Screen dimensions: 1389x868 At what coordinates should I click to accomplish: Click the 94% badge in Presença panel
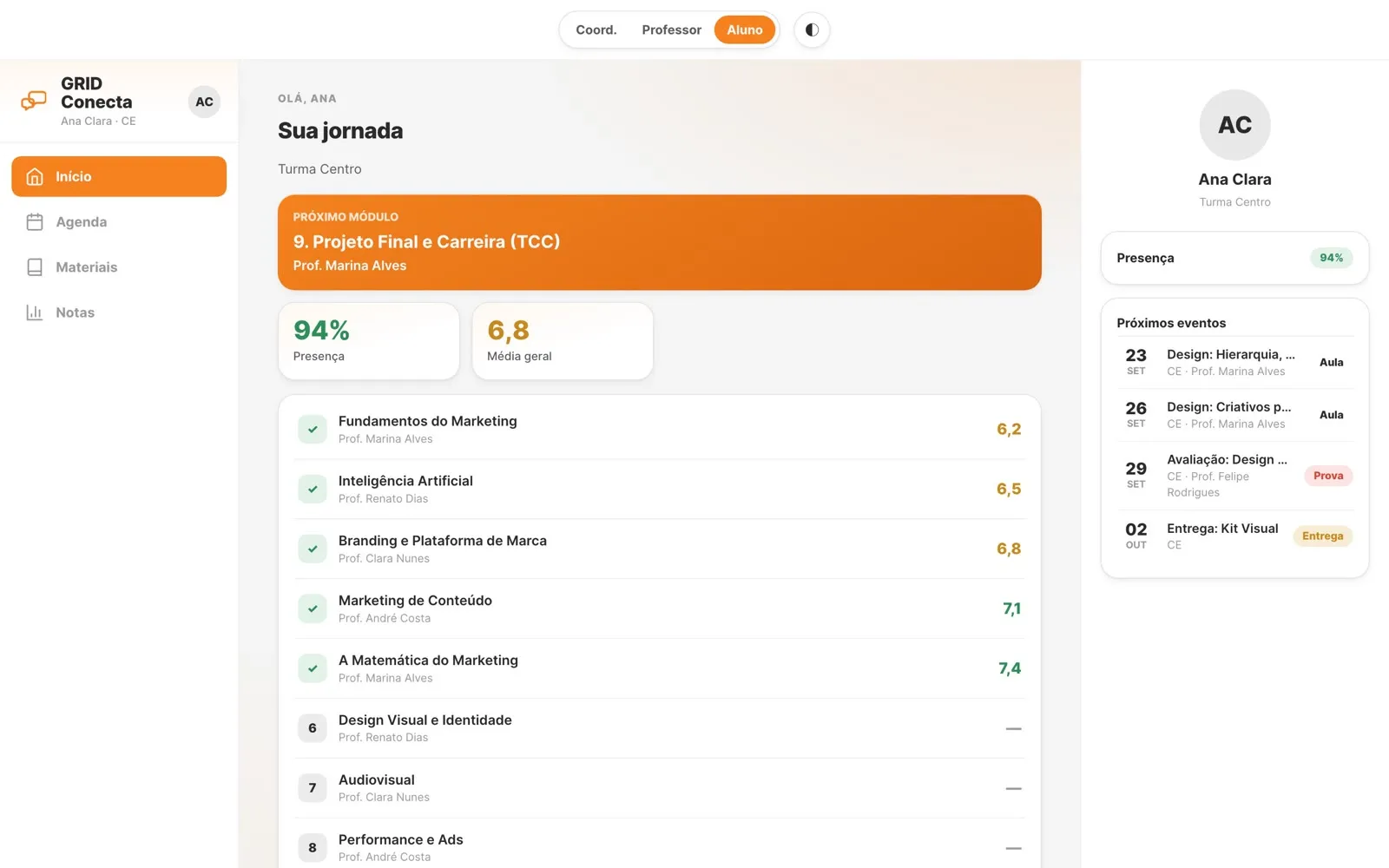pos(1331,258)
